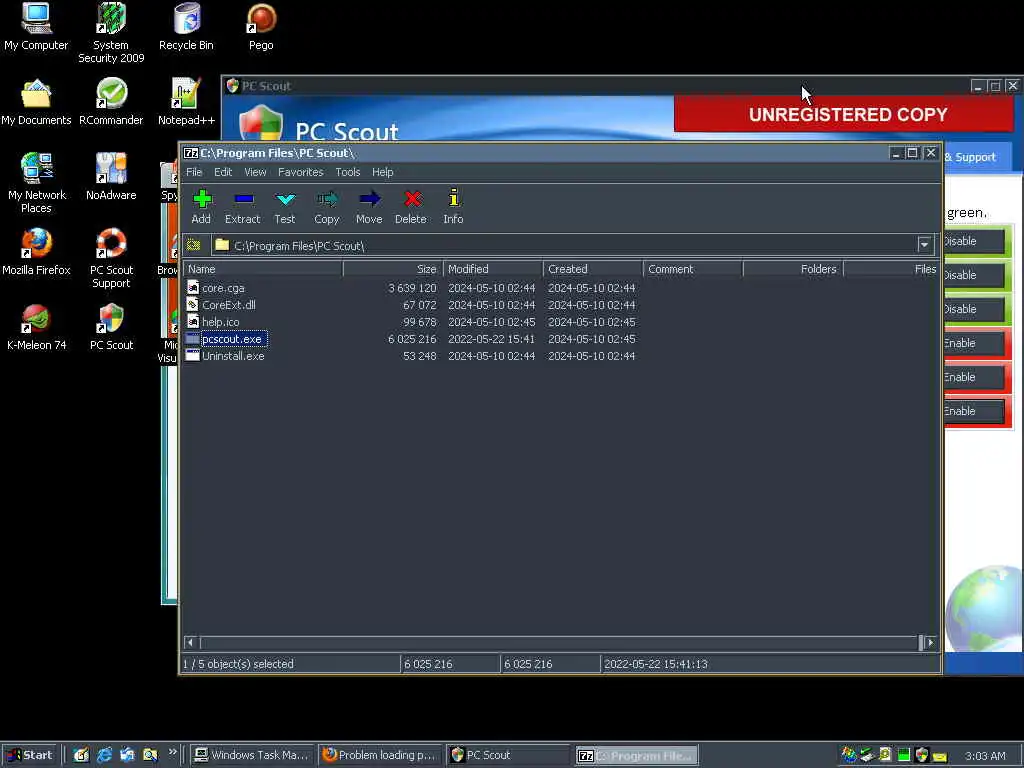The width and height of the screenshot is (1024, 768).
Task: Expand quick launch overflow chevron
Action: coord(172,752)
